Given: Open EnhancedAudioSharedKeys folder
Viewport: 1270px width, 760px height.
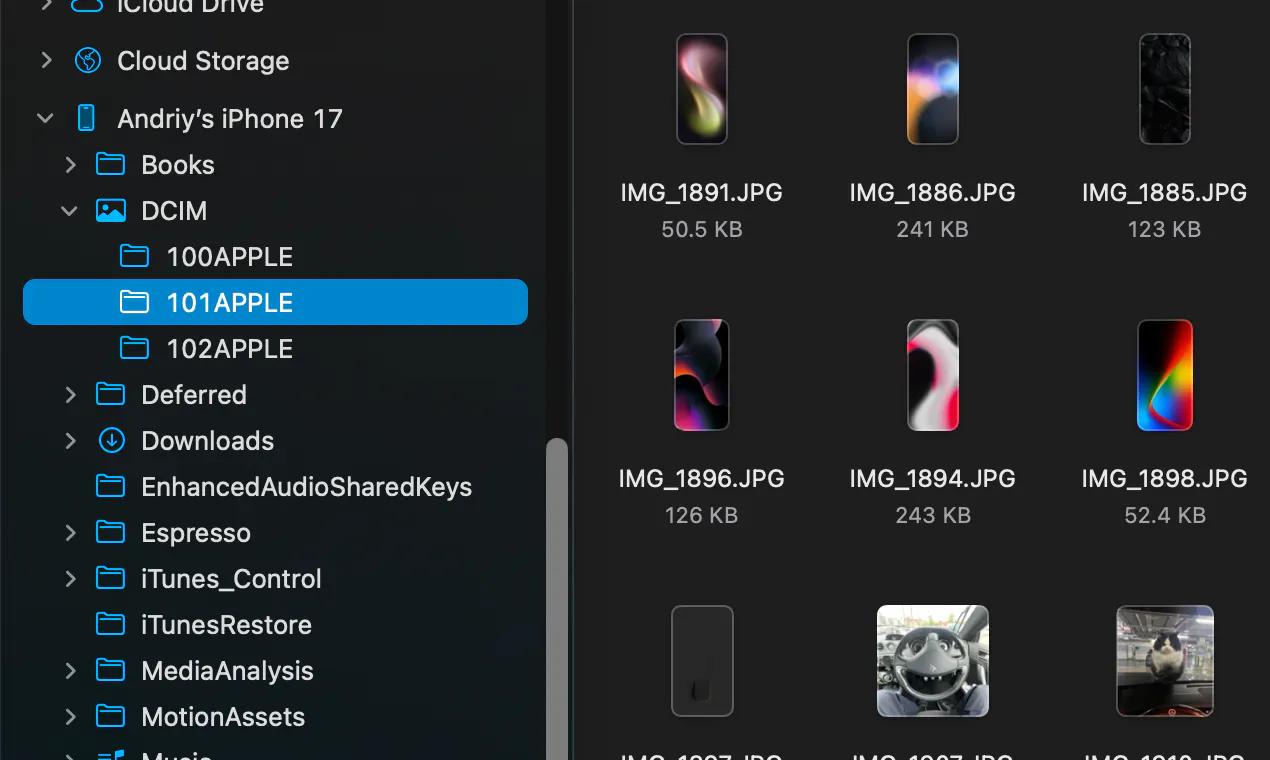Looking at the screenshot, I should (x=307, y=487).
